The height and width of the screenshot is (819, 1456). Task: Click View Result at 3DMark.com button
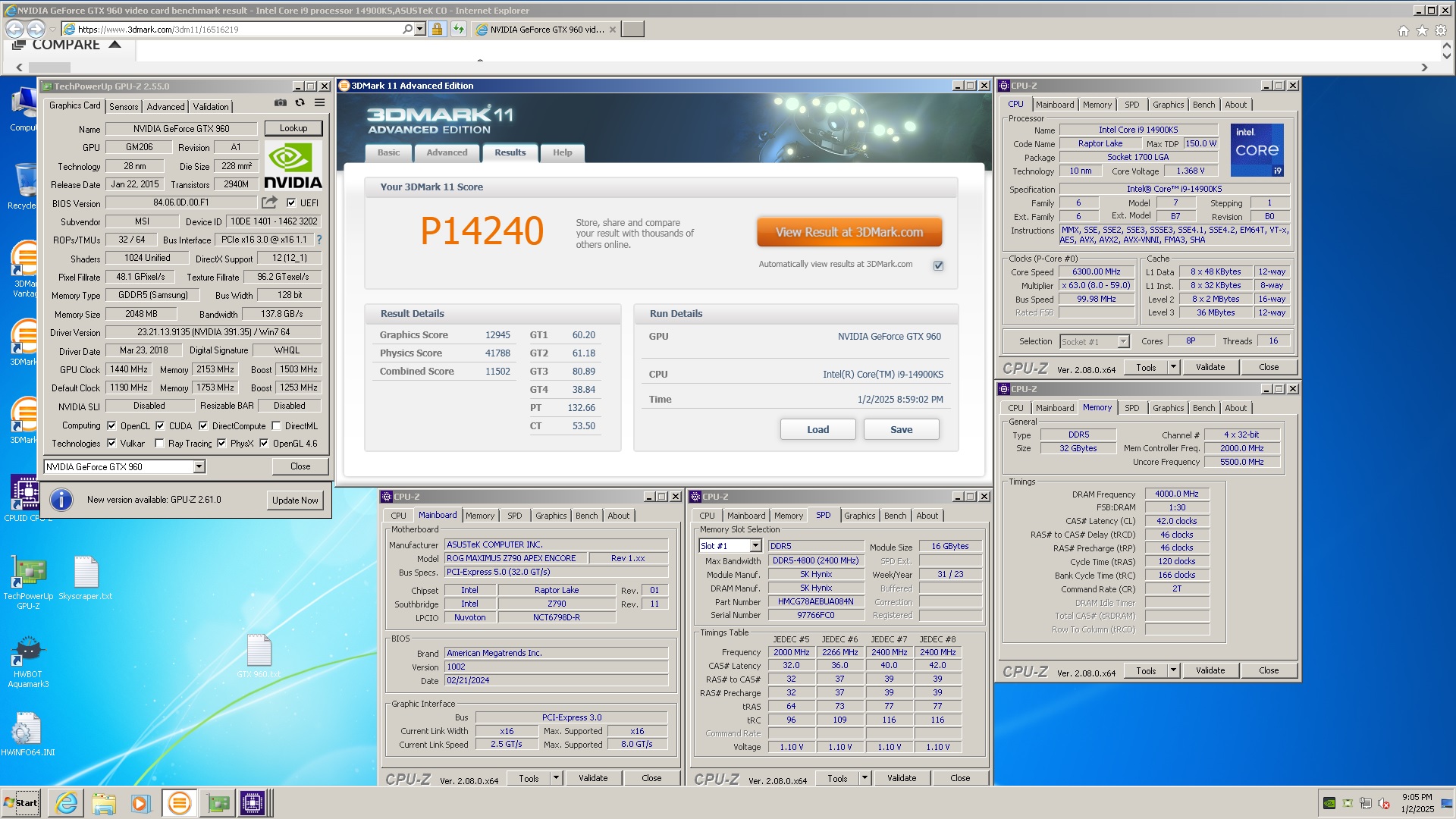tap(849, 232)
